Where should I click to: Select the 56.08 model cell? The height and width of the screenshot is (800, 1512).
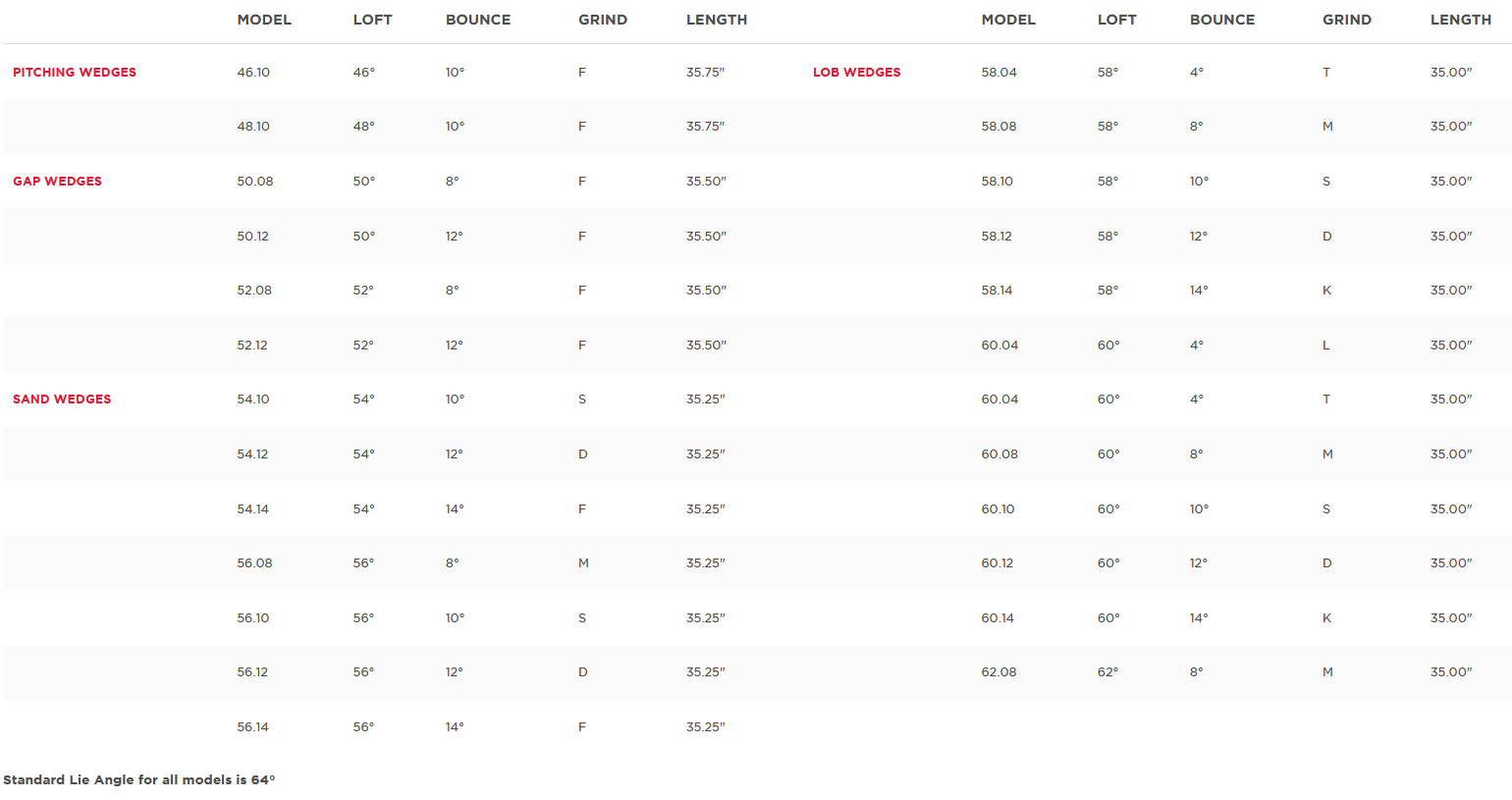pyautogui.click(x=254, y=563)
